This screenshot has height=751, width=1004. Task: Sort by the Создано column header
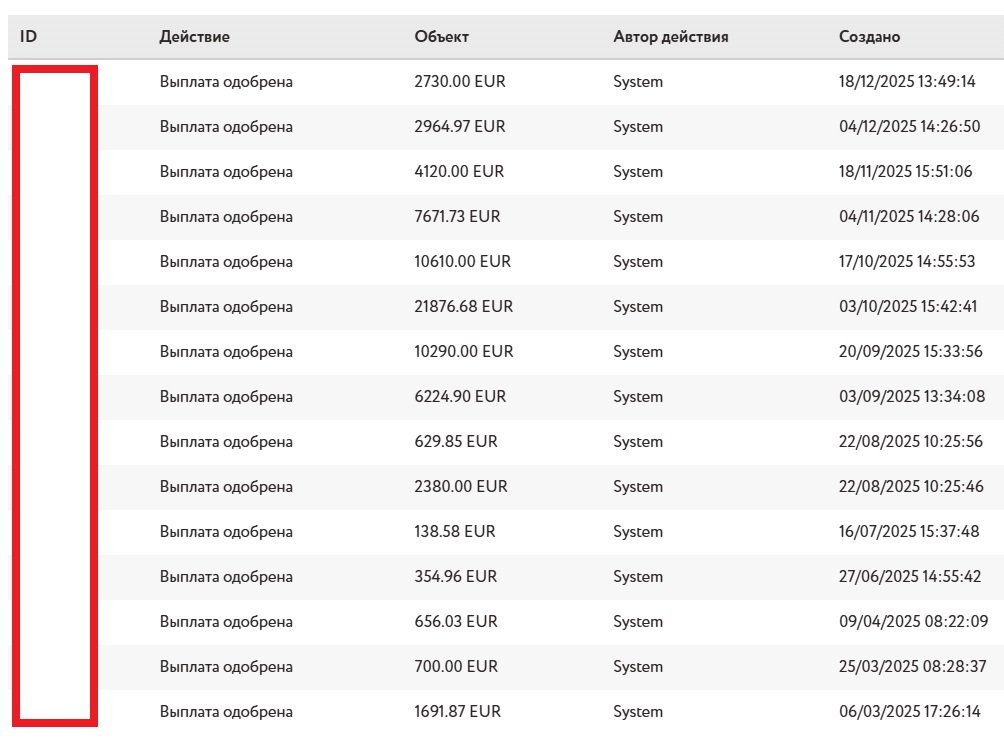[869, 37]
